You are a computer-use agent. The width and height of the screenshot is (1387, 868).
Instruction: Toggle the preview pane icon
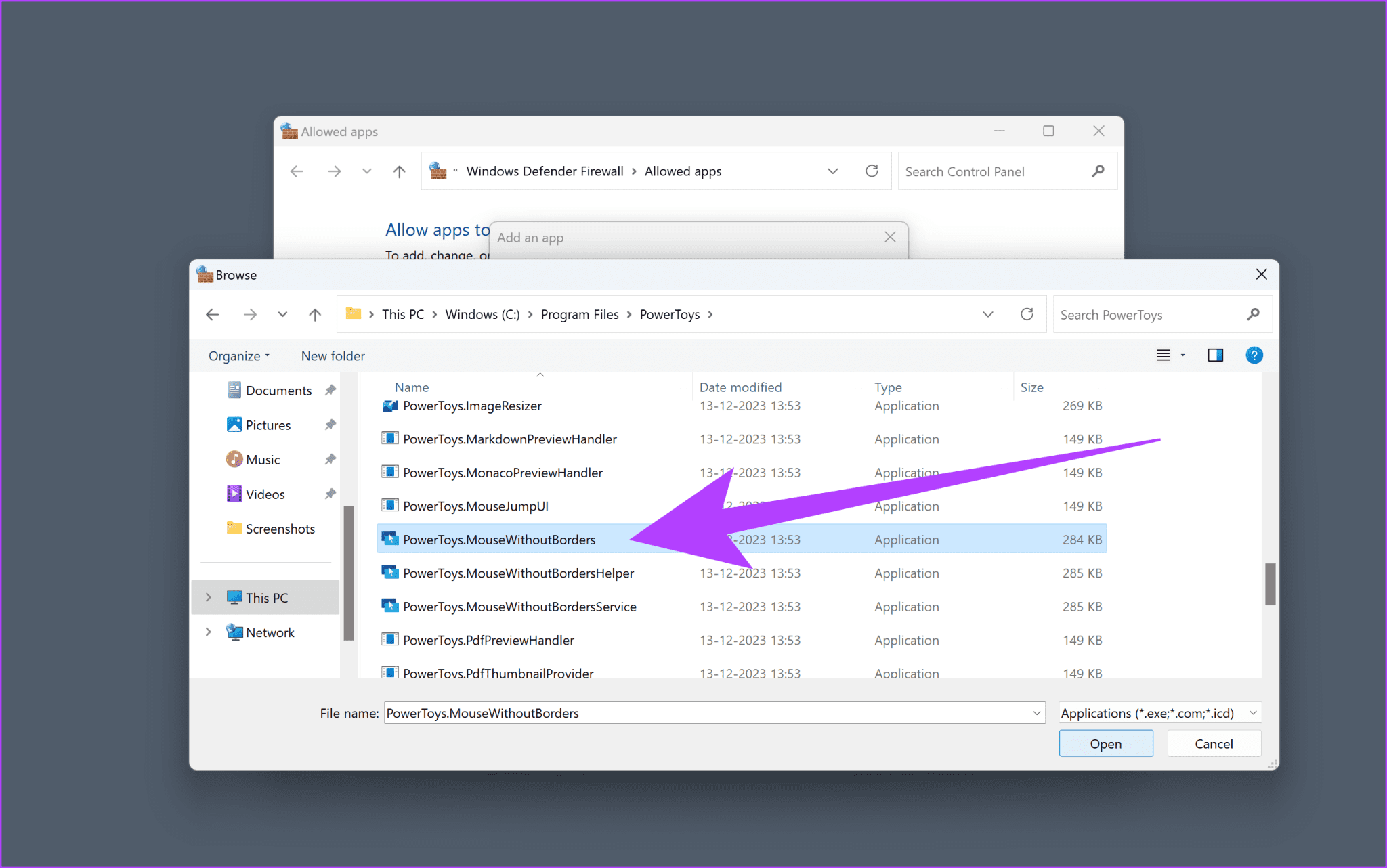coord(1215,355)
